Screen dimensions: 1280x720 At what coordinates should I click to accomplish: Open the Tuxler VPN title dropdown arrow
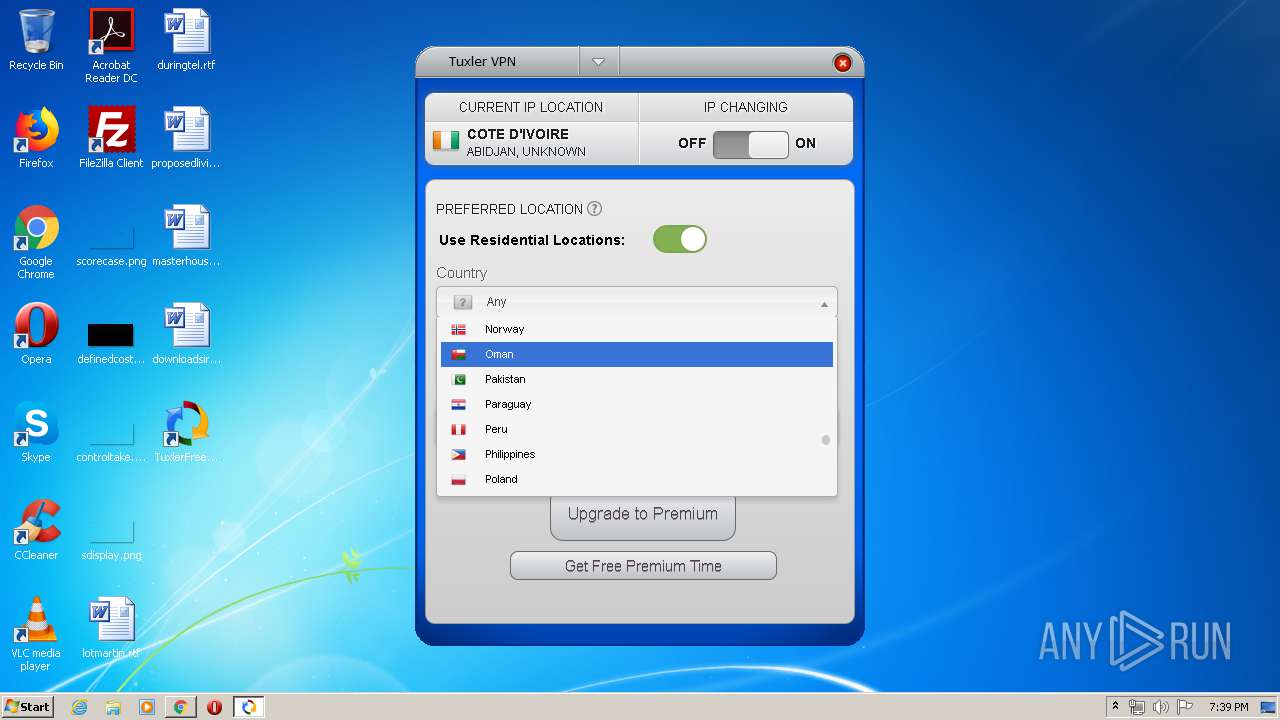click(598, 62)
